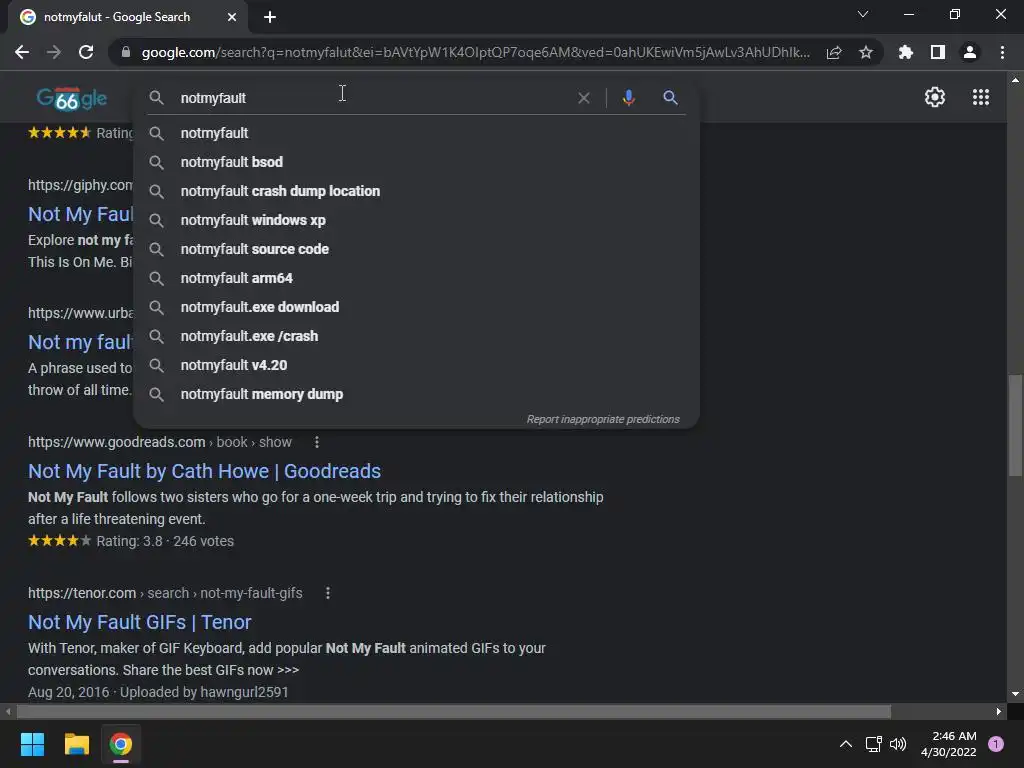Open the clock showing 2:46 AM
Screen dimensions: 1024x768
point(948,744)
